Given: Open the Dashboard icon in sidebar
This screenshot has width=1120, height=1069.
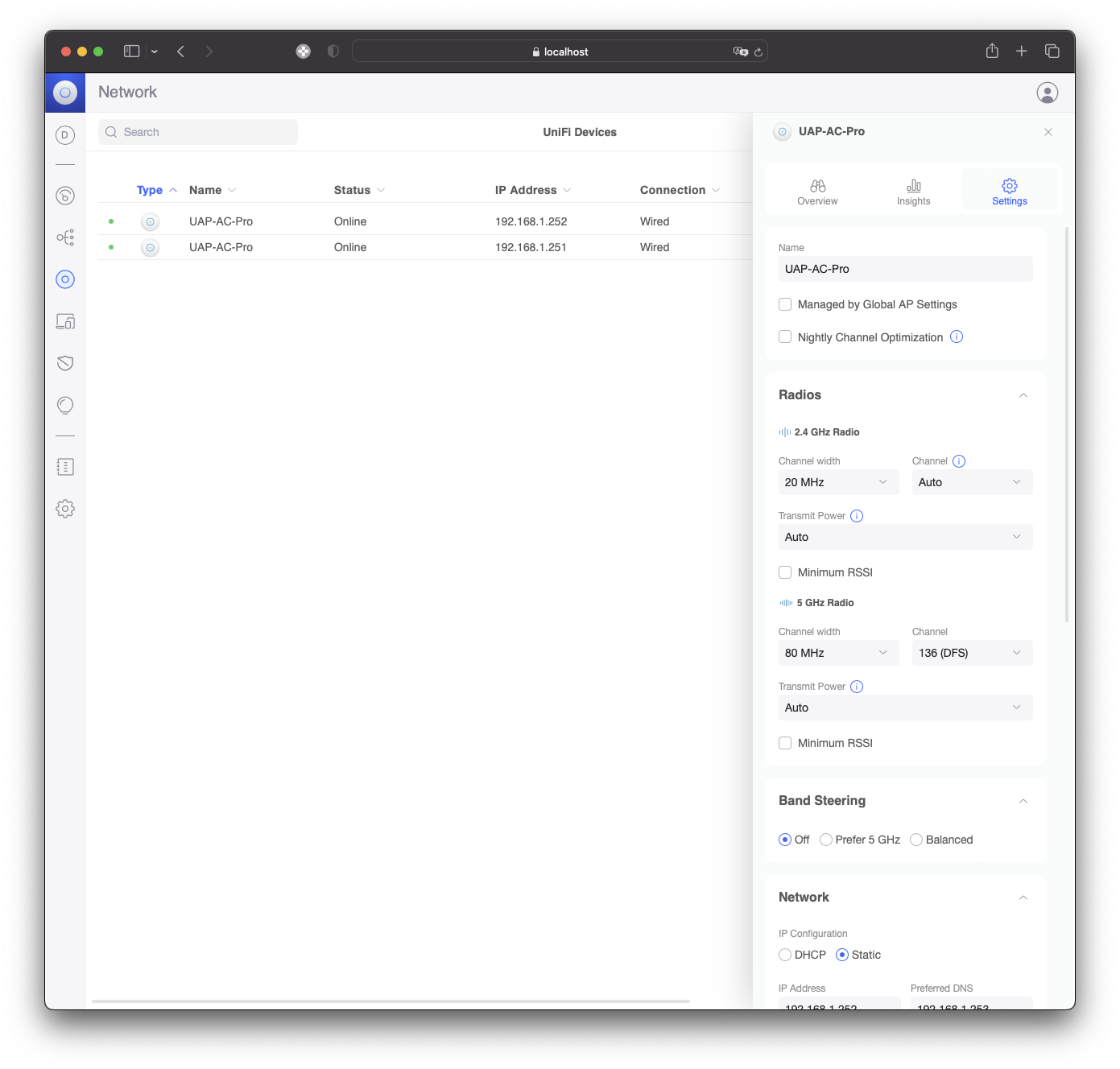Looking at the screenshot, I should coord(65,135).
